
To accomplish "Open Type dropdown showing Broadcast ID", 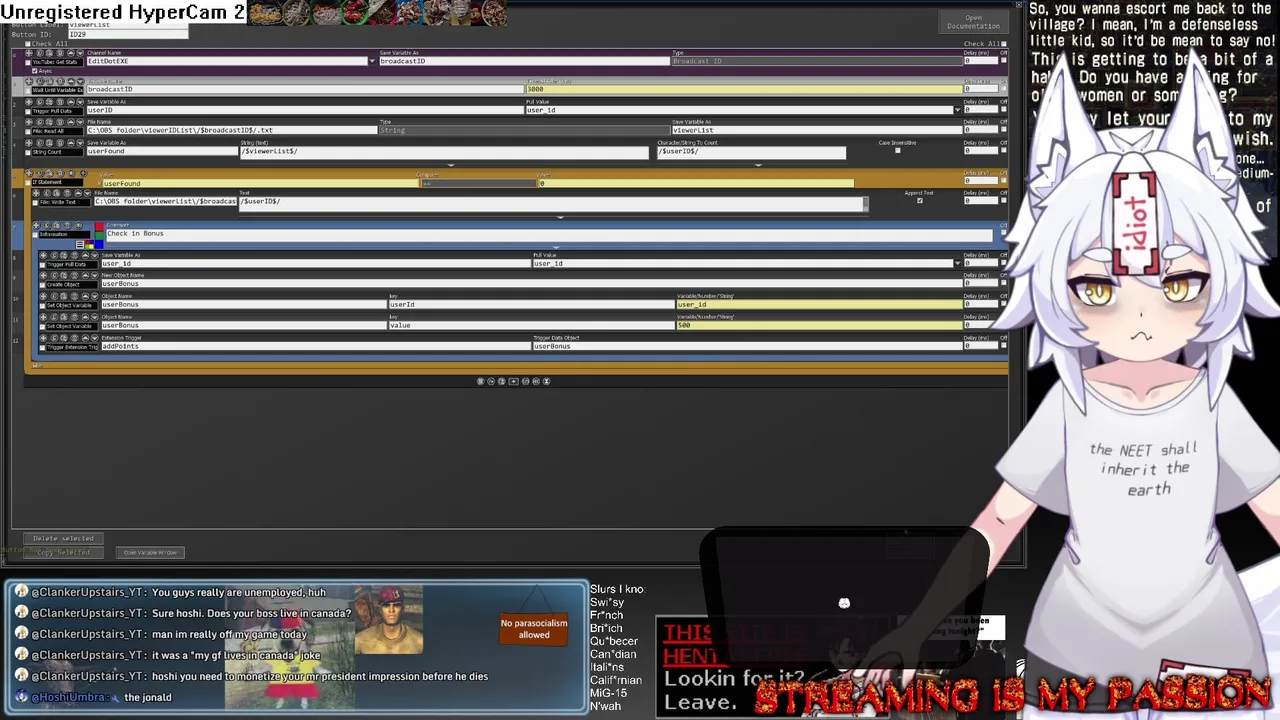I will [x=815, y=61].
